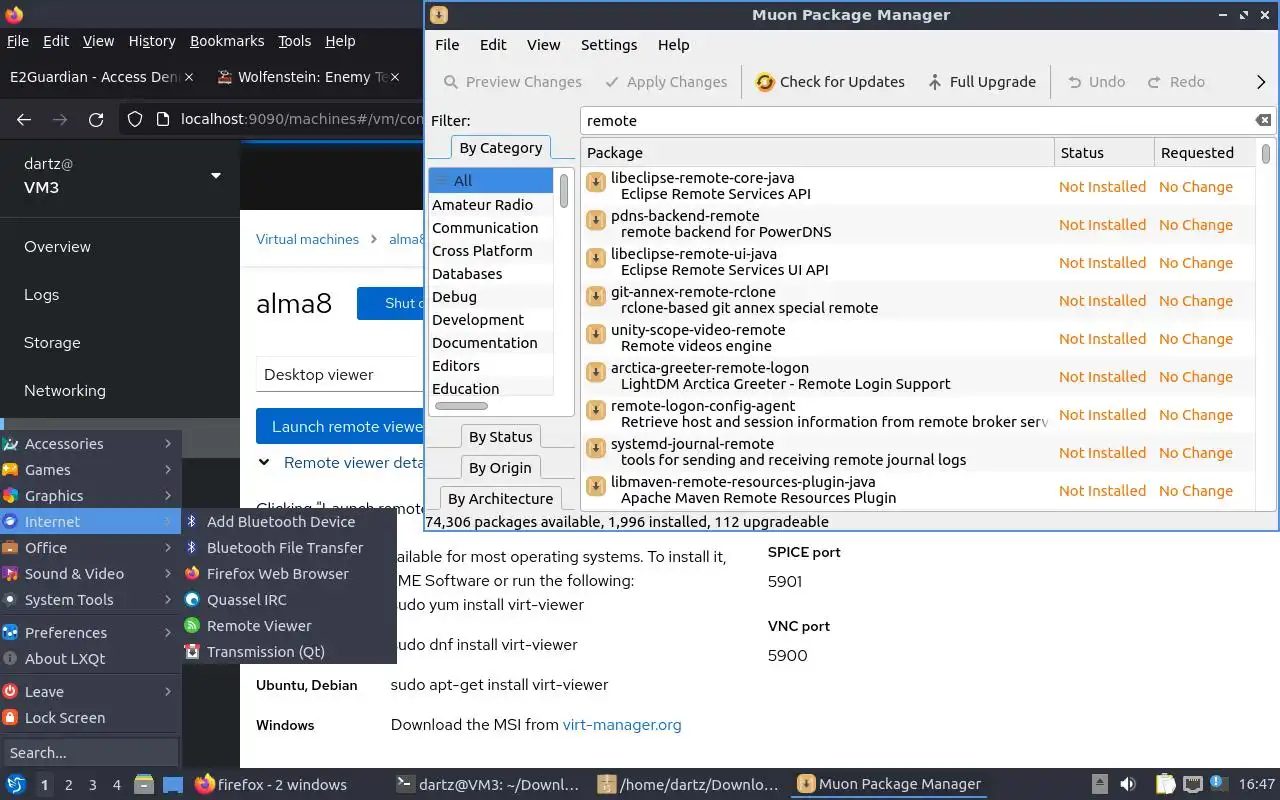The image size is (1280, 800).
Task: Sort by the Status column header
Action: 1104,153
